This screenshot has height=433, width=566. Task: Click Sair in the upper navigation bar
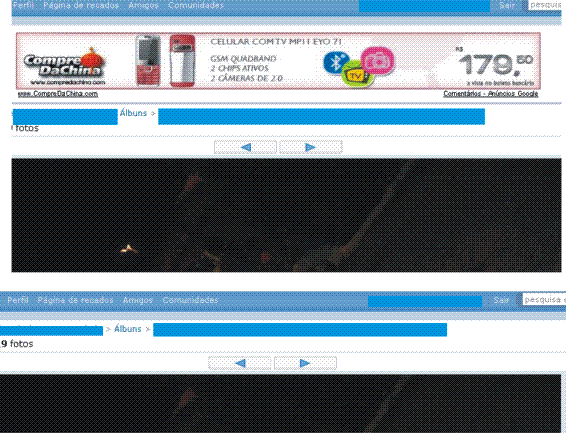click(507, 5)
